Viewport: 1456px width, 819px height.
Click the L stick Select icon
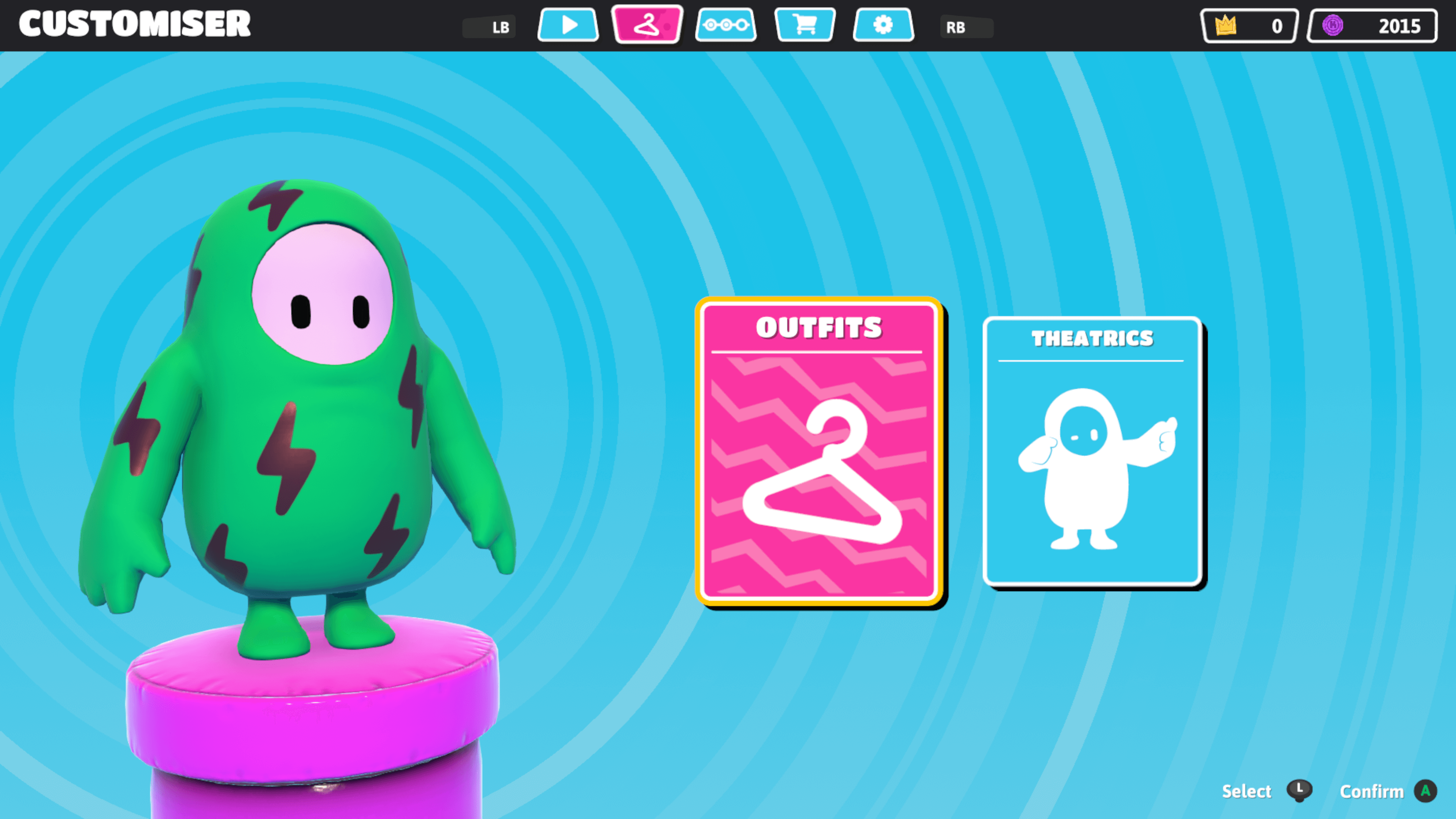1299,790
